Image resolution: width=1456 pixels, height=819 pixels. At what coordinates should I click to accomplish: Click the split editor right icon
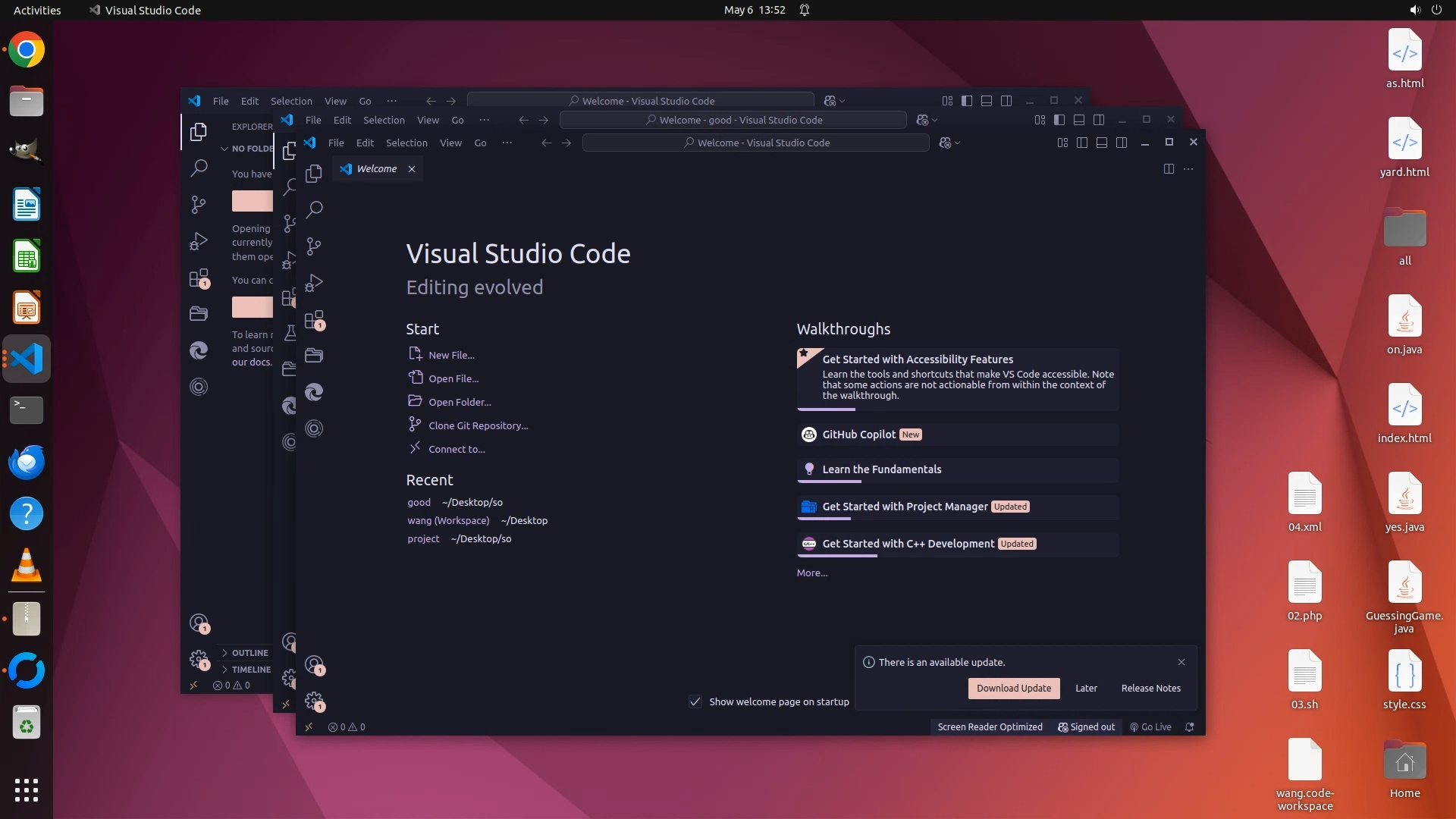click(1169, 169)
